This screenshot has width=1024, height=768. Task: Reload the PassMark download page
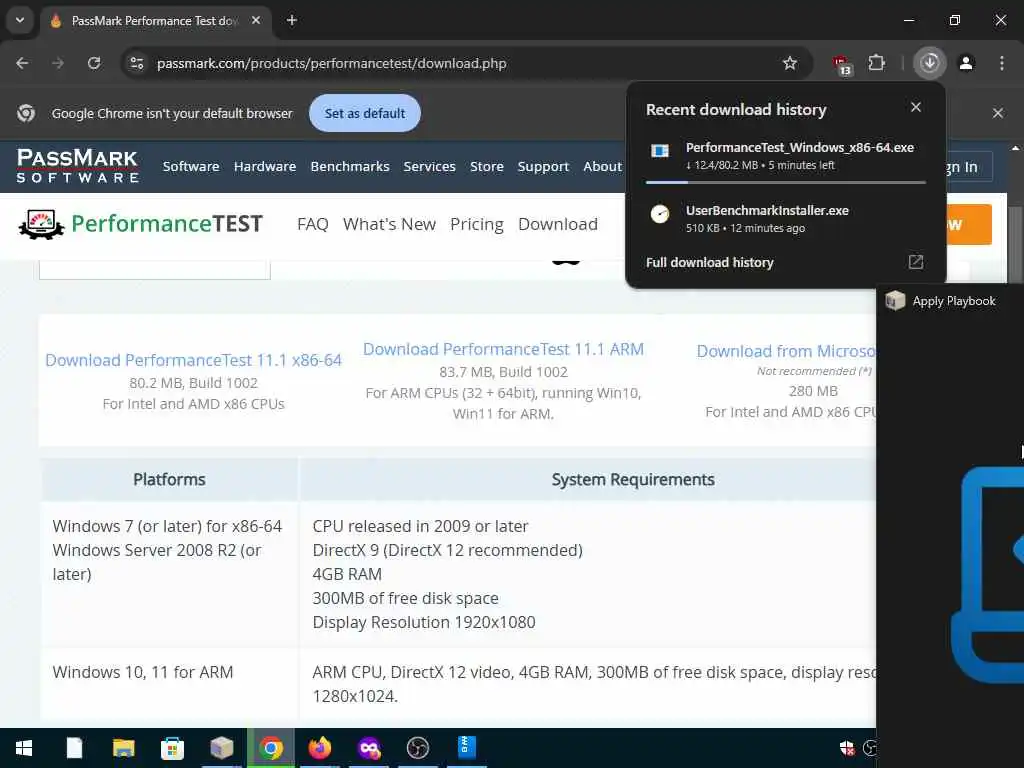[x=94, y=63]
